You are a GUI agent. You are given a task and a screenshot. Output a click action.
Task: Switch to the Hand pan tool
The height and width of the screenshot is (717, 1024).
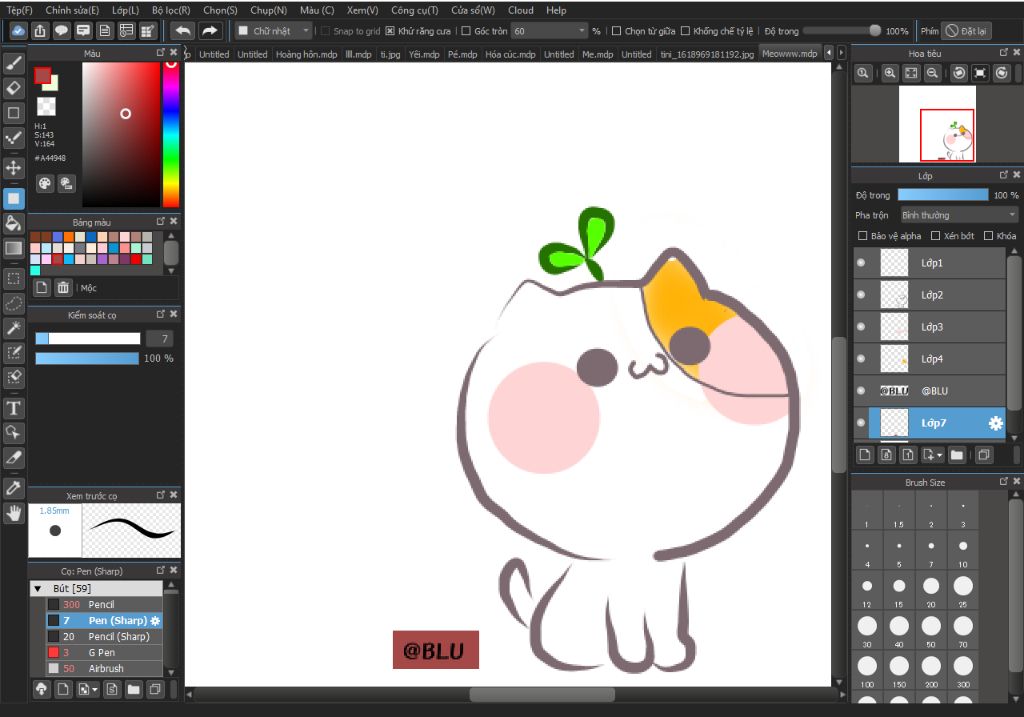click(x=14, y=513)
